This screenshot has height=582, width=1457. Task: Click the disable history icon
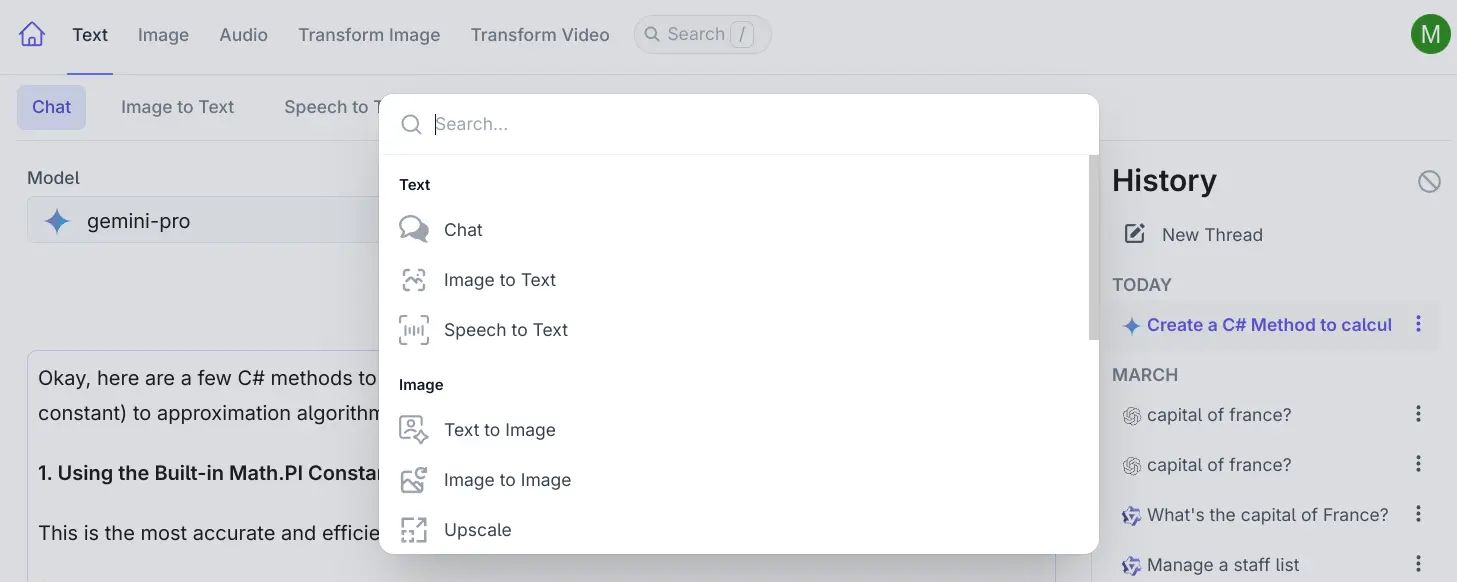pos(1429,181)
